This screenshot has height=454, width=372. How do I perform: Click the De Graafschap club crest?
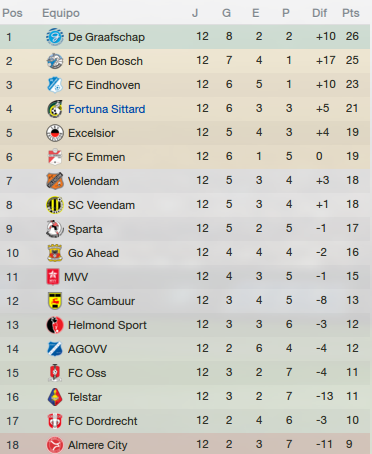pyautogui.click(x=55, y=37)
